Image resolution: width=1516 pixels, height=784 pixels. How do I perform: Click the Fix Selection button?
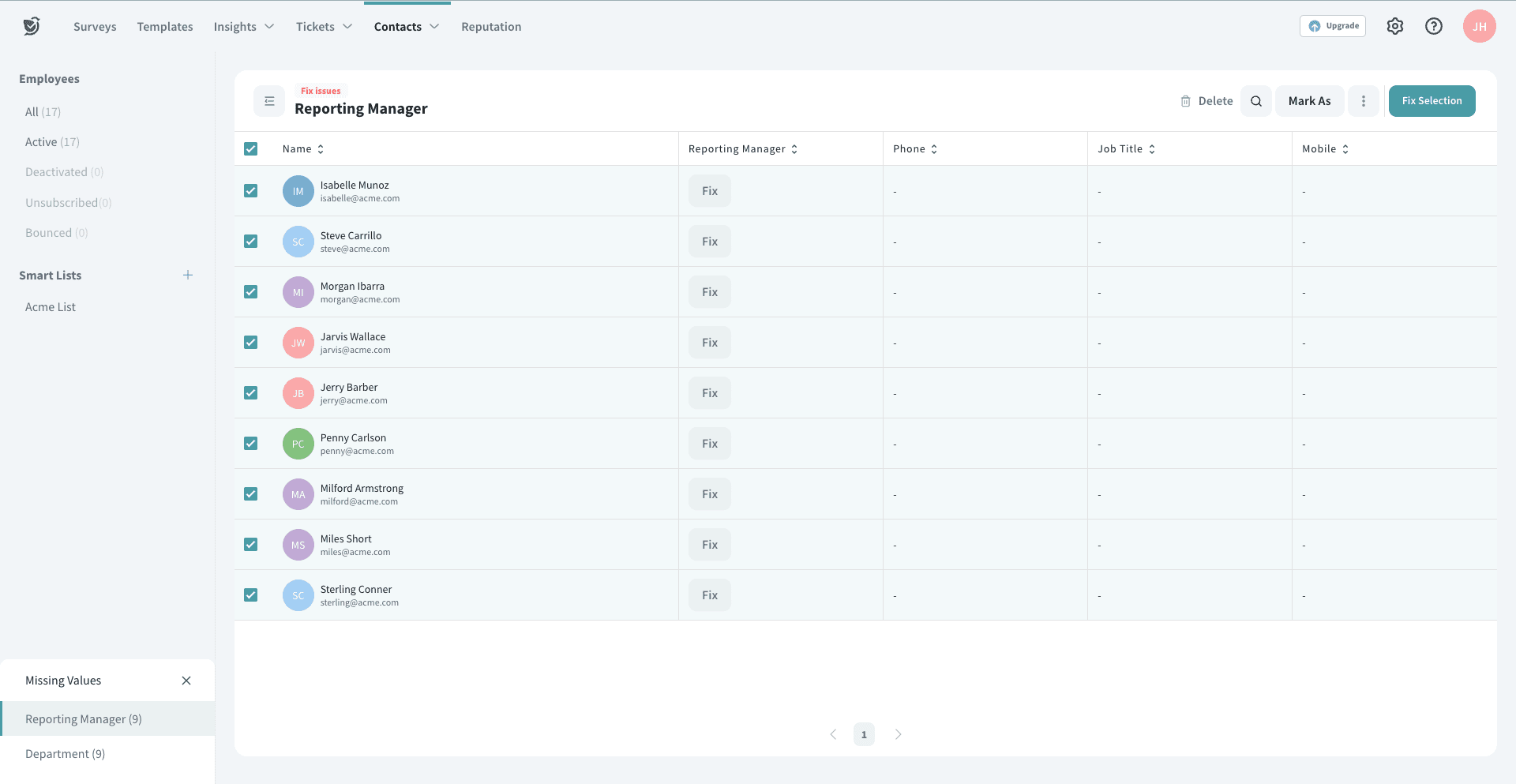(1432, 101)
